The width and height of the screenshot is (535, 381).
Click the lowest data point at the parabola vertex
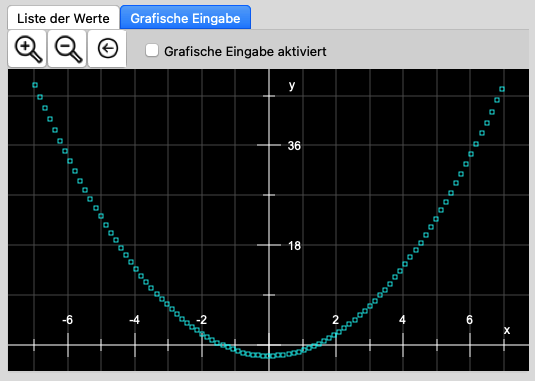[270, 356]
